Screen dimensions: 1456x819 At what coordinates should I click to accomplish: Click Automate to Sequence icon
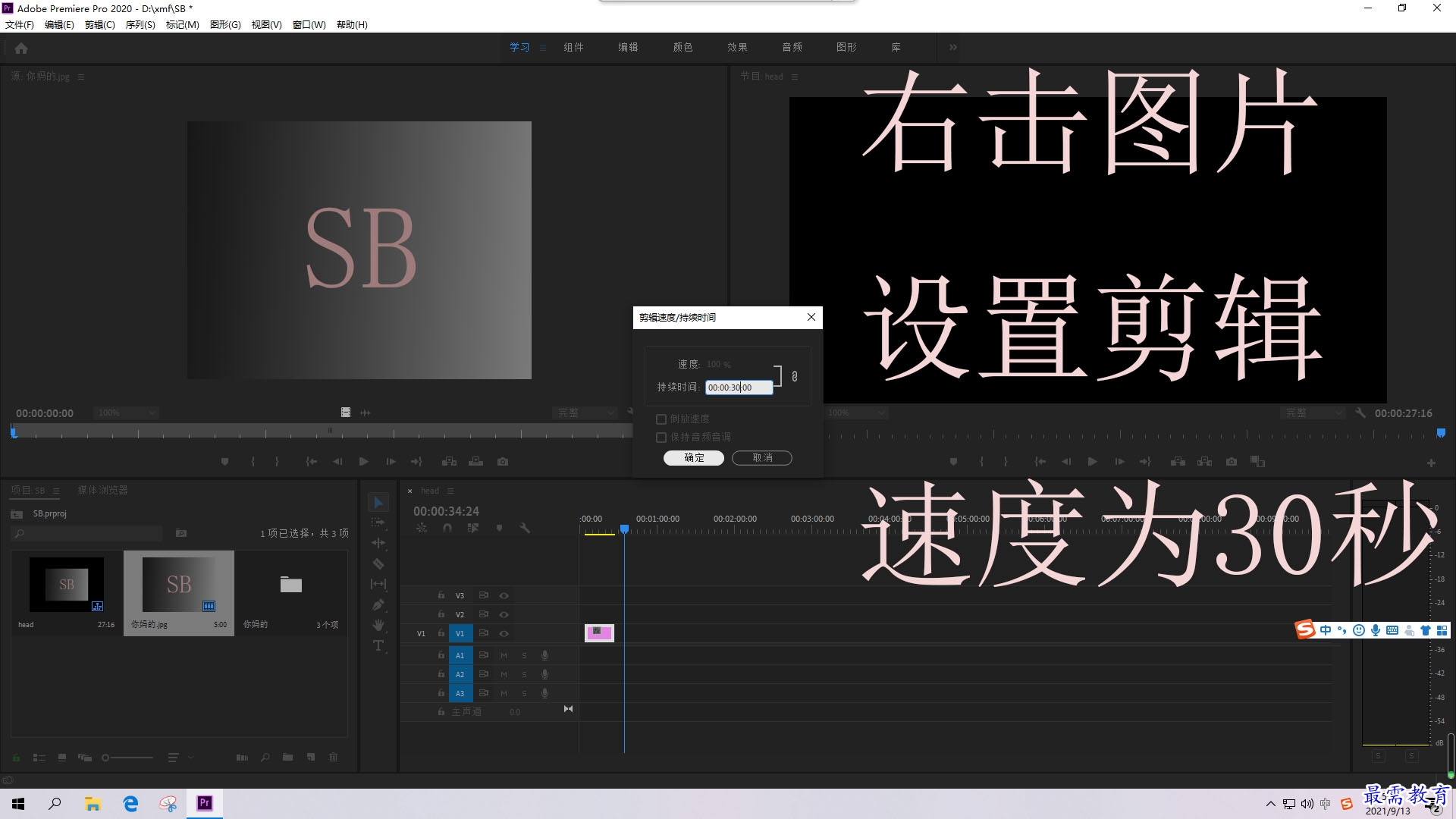point(242,757)
